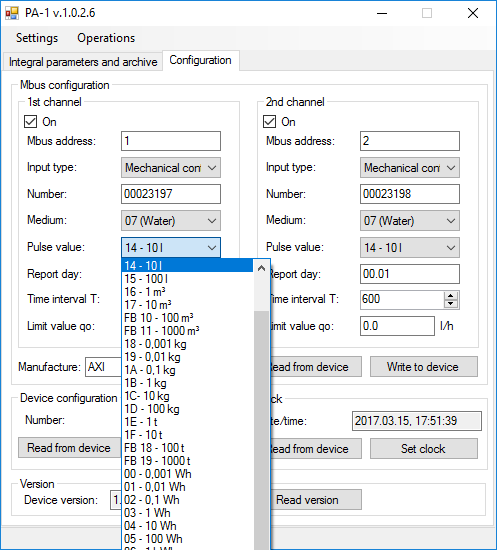Open the Operations menu
The image size is (497, 550).
[106, 38]
